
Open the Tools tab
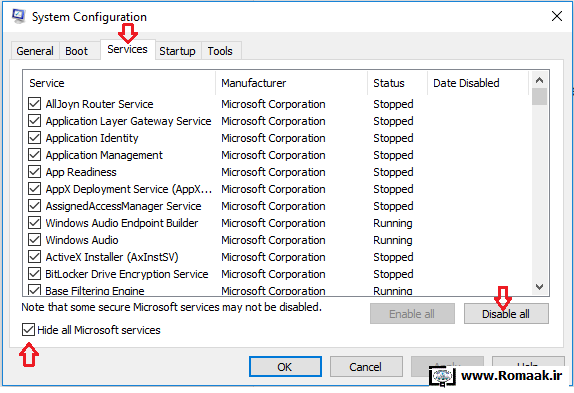pos(220,51)
